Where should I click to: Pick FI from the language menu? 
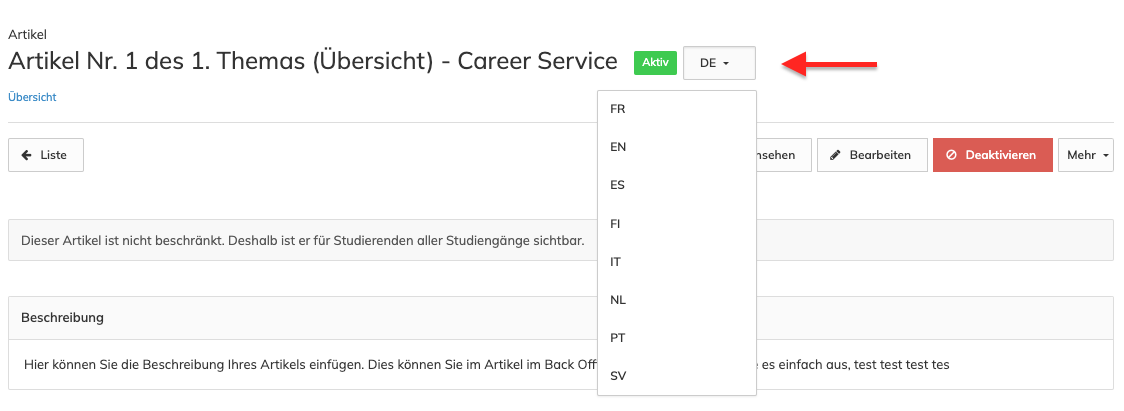tap(616, 223)
